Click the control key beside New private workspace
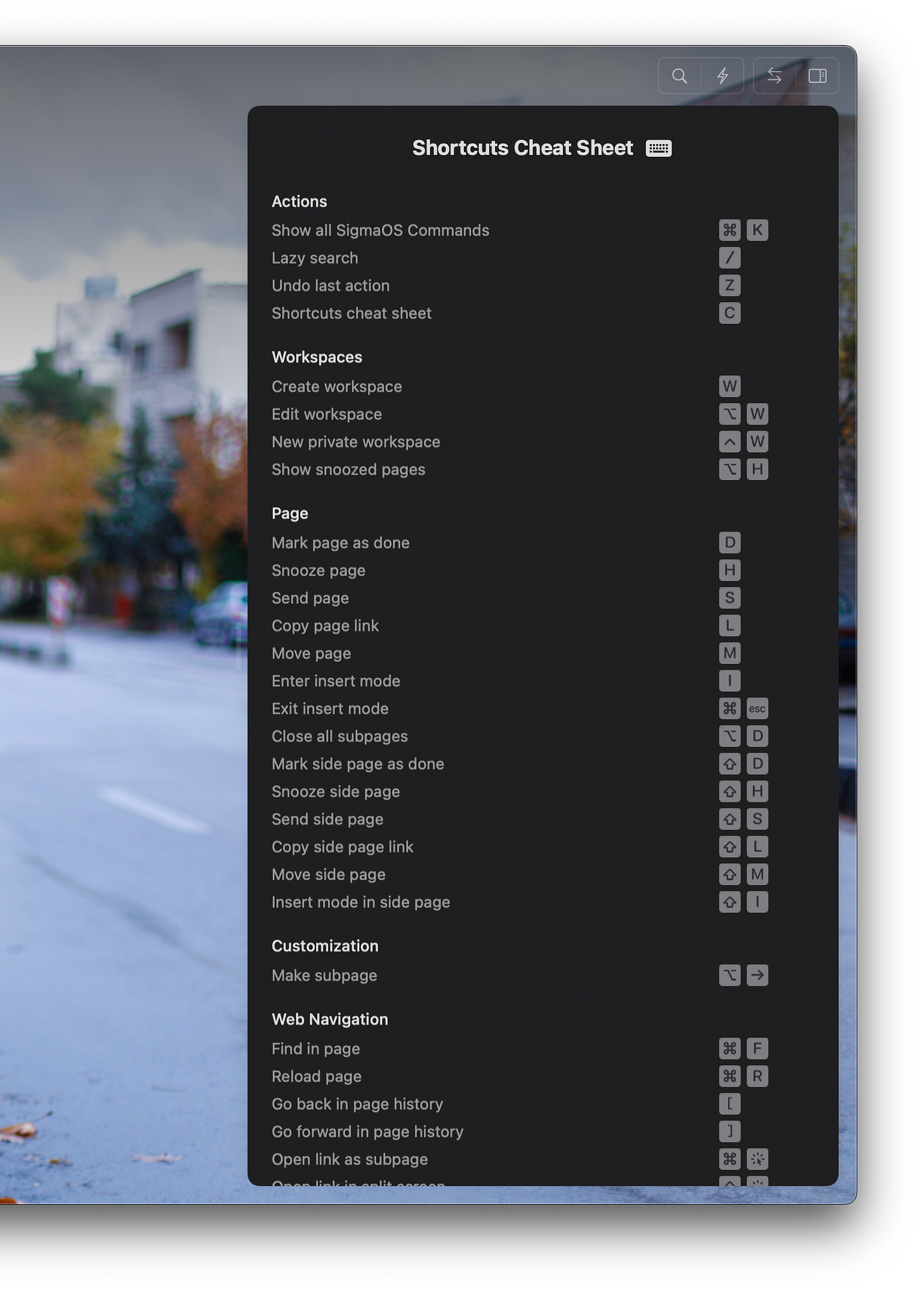 [730, 441]
